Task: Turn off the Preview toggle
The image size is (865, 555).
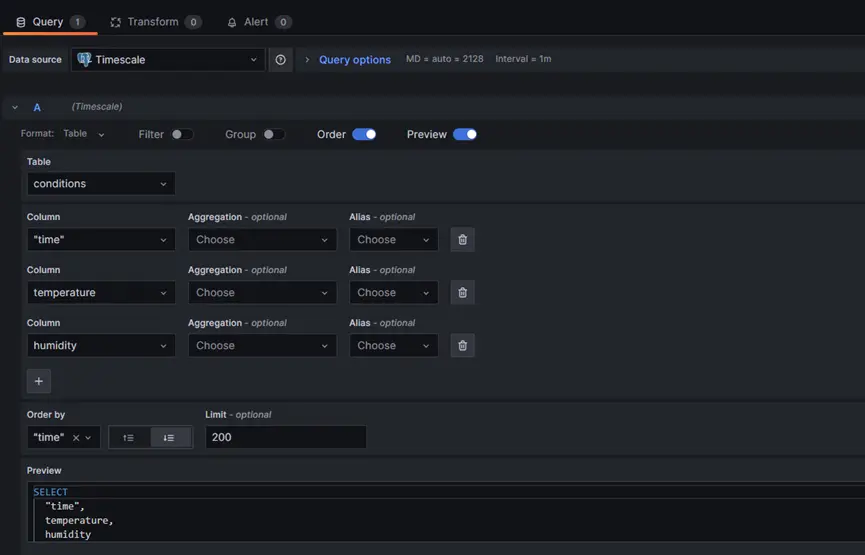Action: pyautogui.click(x=465, y=134)
